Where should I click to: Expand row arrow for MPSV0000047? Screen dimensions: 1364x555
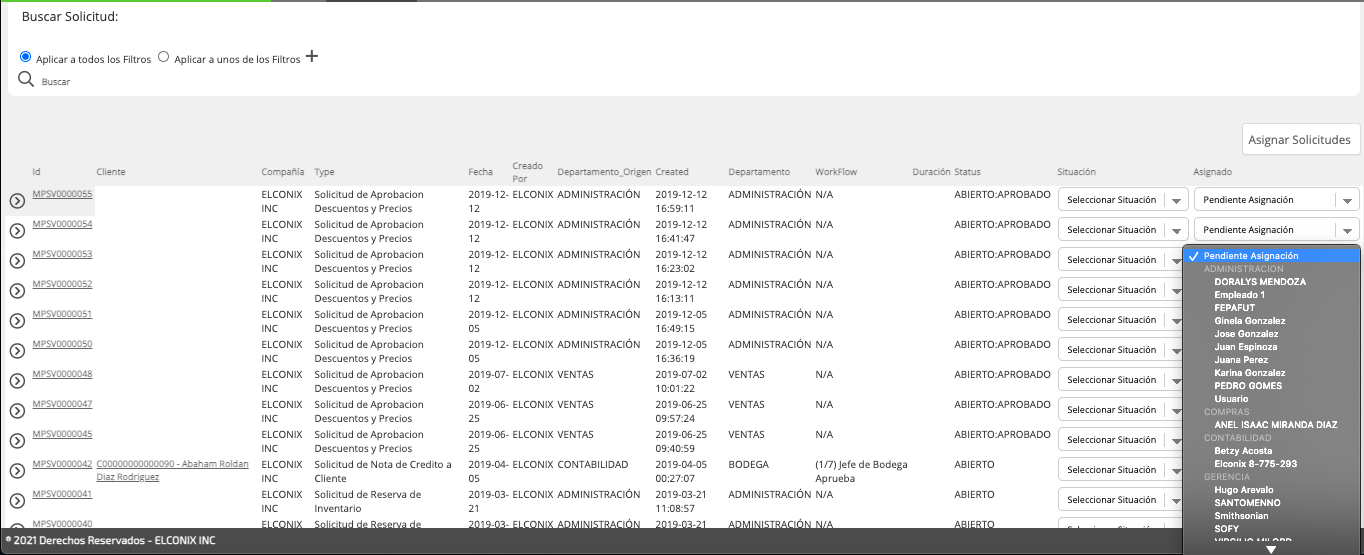coord(17,411)
